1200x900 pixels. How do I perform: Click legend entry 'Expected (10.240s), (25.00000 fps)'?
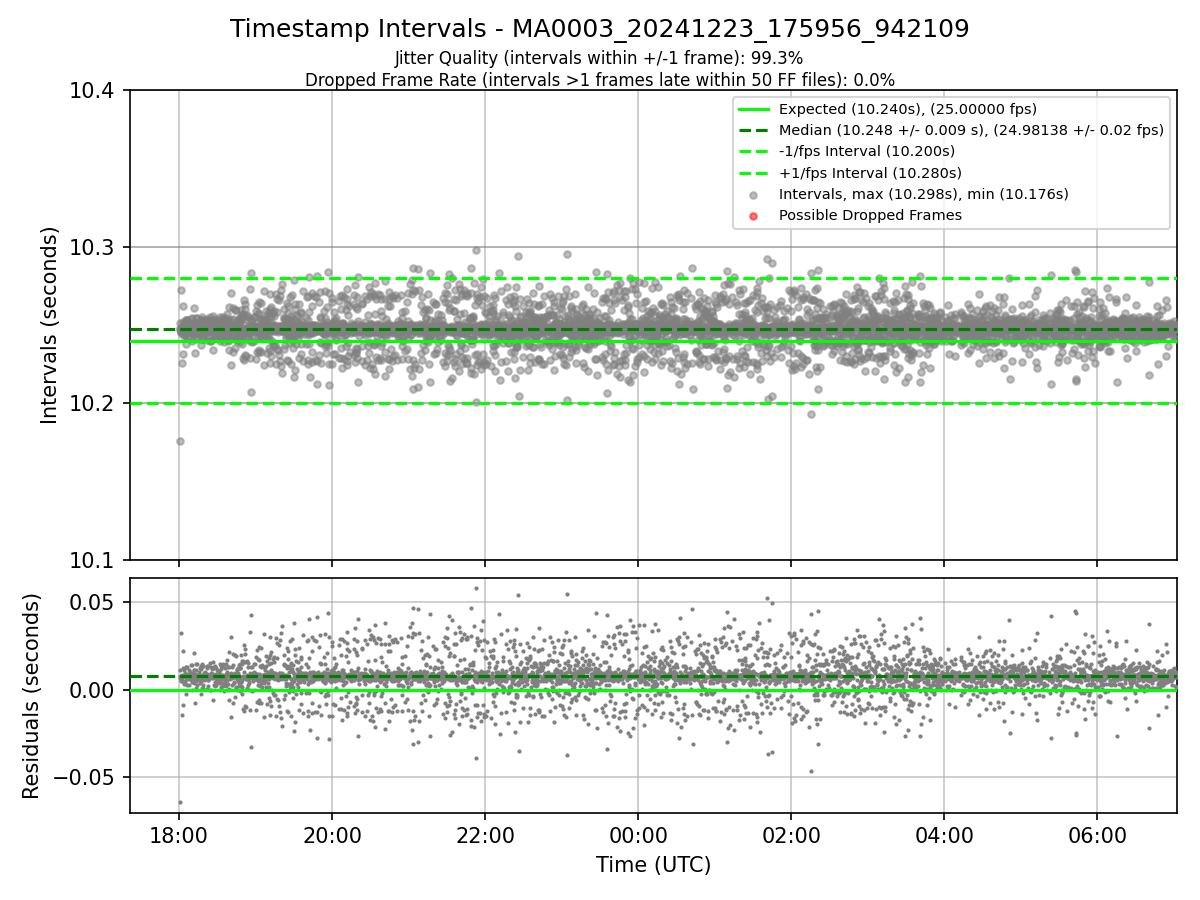pyautogui.click(x=907, y=109)
